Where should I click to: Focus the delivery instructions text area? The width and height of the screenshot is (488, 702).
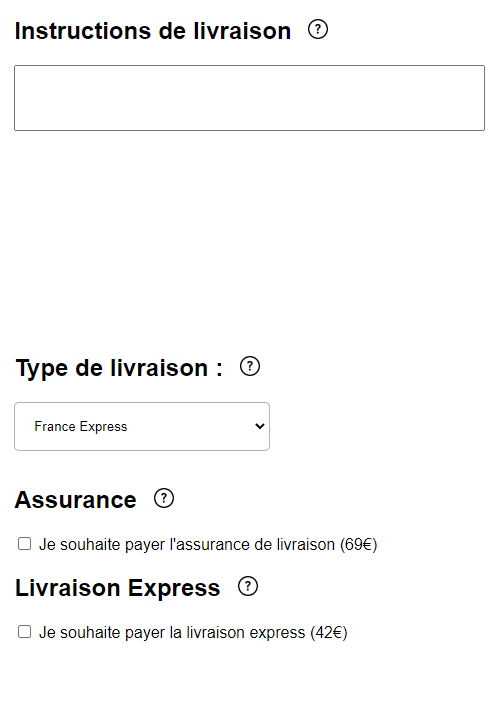[249, 98]
